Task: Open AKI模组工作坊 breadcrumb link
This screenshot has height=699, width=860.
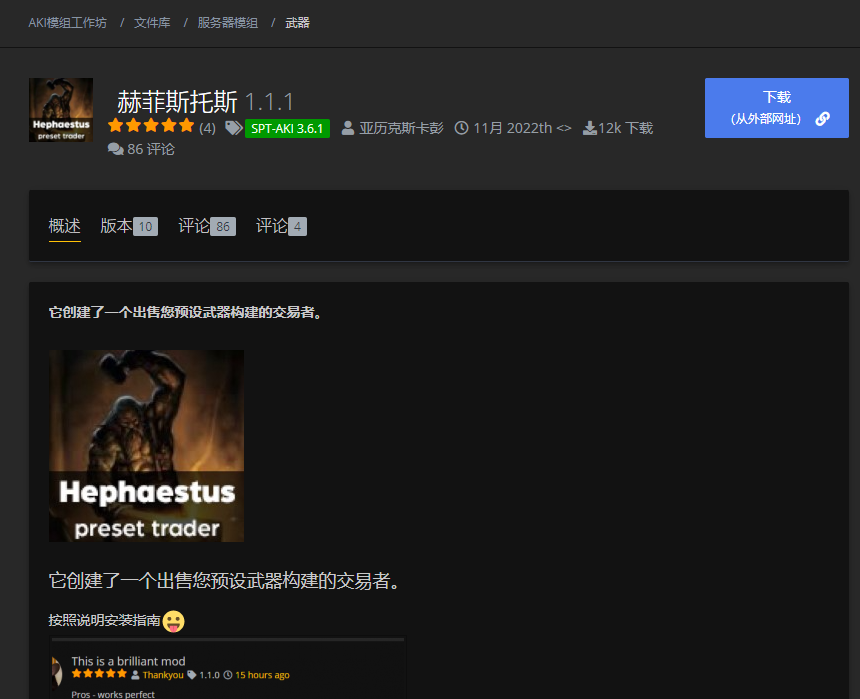Action: 67,22
